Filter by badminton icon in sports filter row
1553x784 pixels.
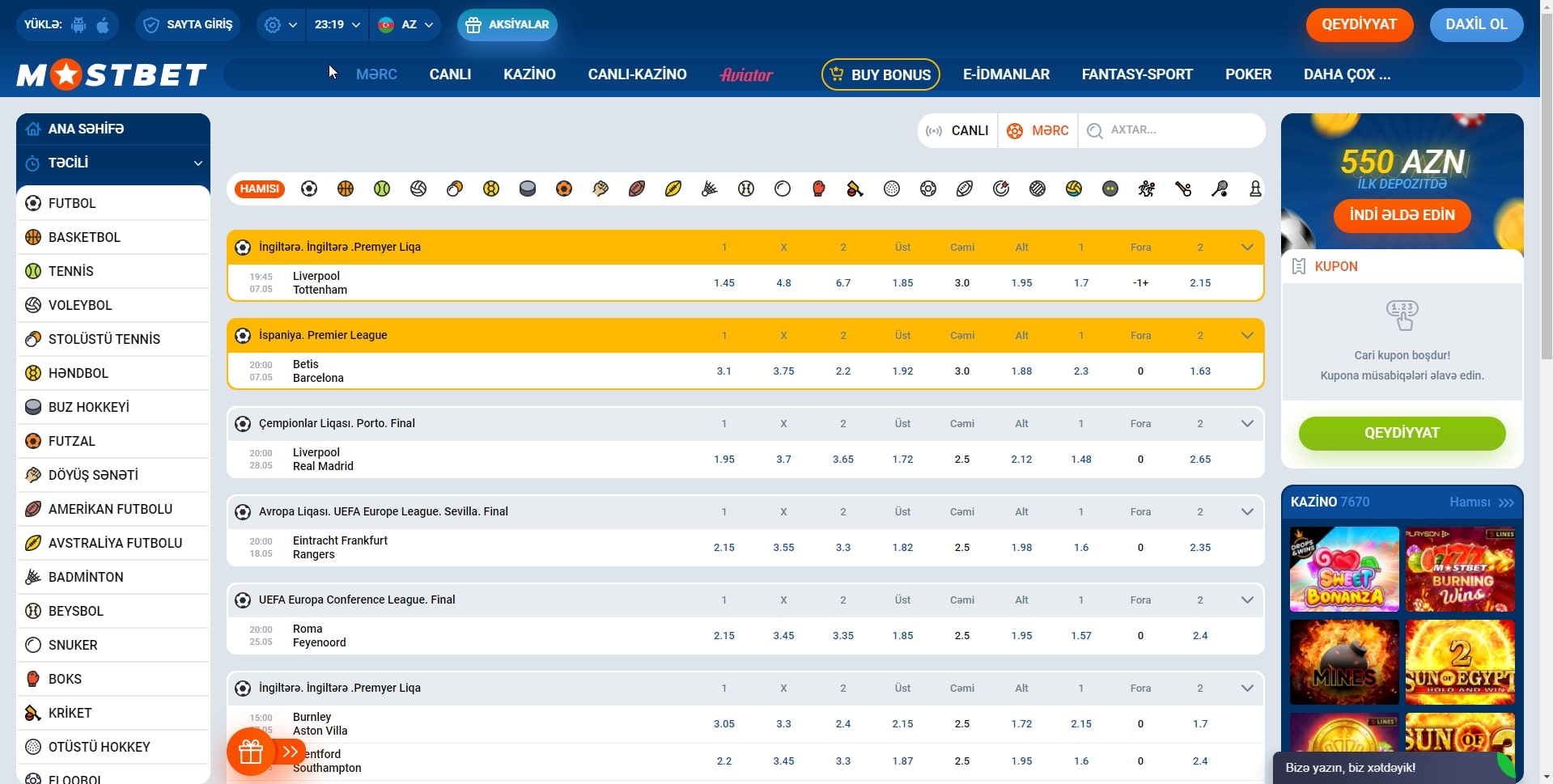point(710,189)
